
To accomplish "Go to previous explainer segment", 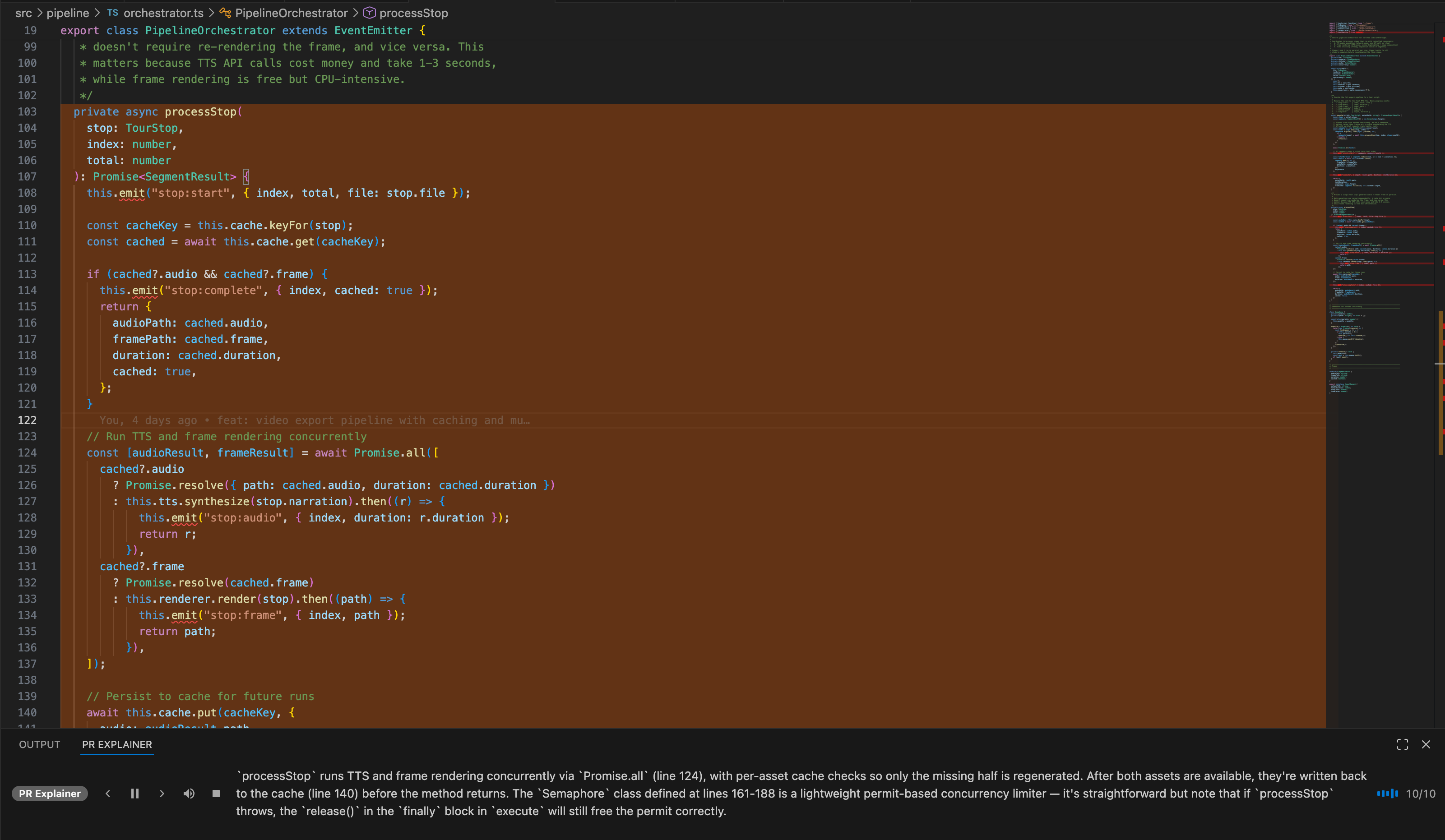I will tap(108, 794).
